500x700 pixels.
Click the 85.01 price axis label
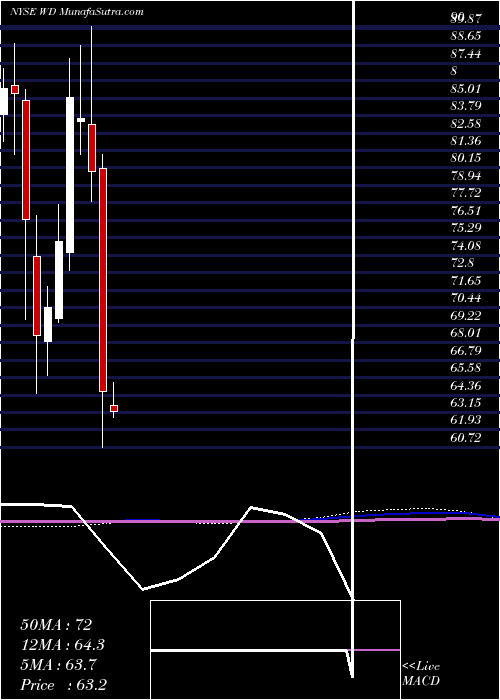coord(466,88)
